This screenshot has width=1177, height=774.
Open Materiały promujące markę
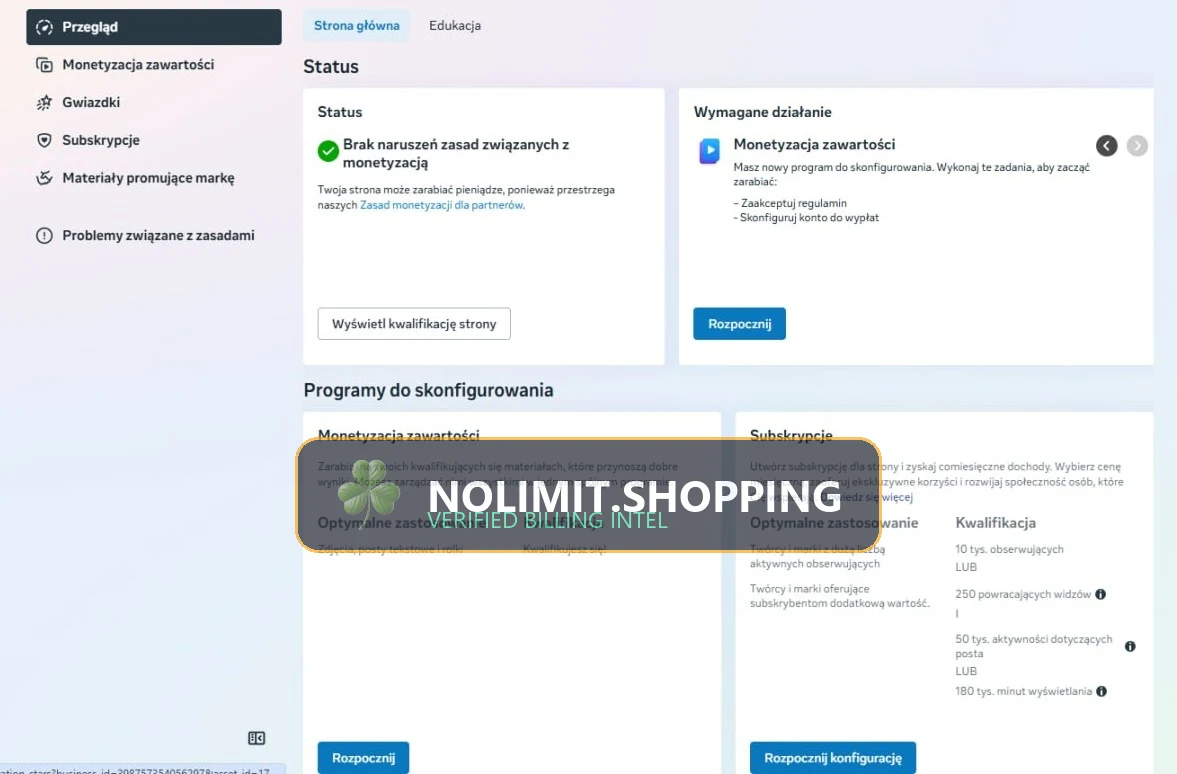tap(148, 178)
